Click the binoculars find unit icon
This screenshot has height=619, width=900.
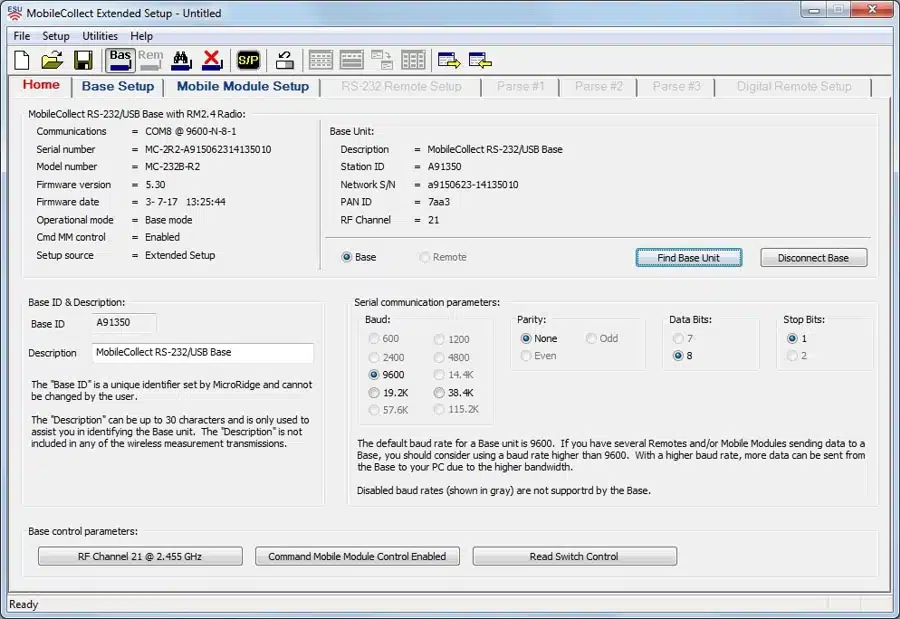181,60
